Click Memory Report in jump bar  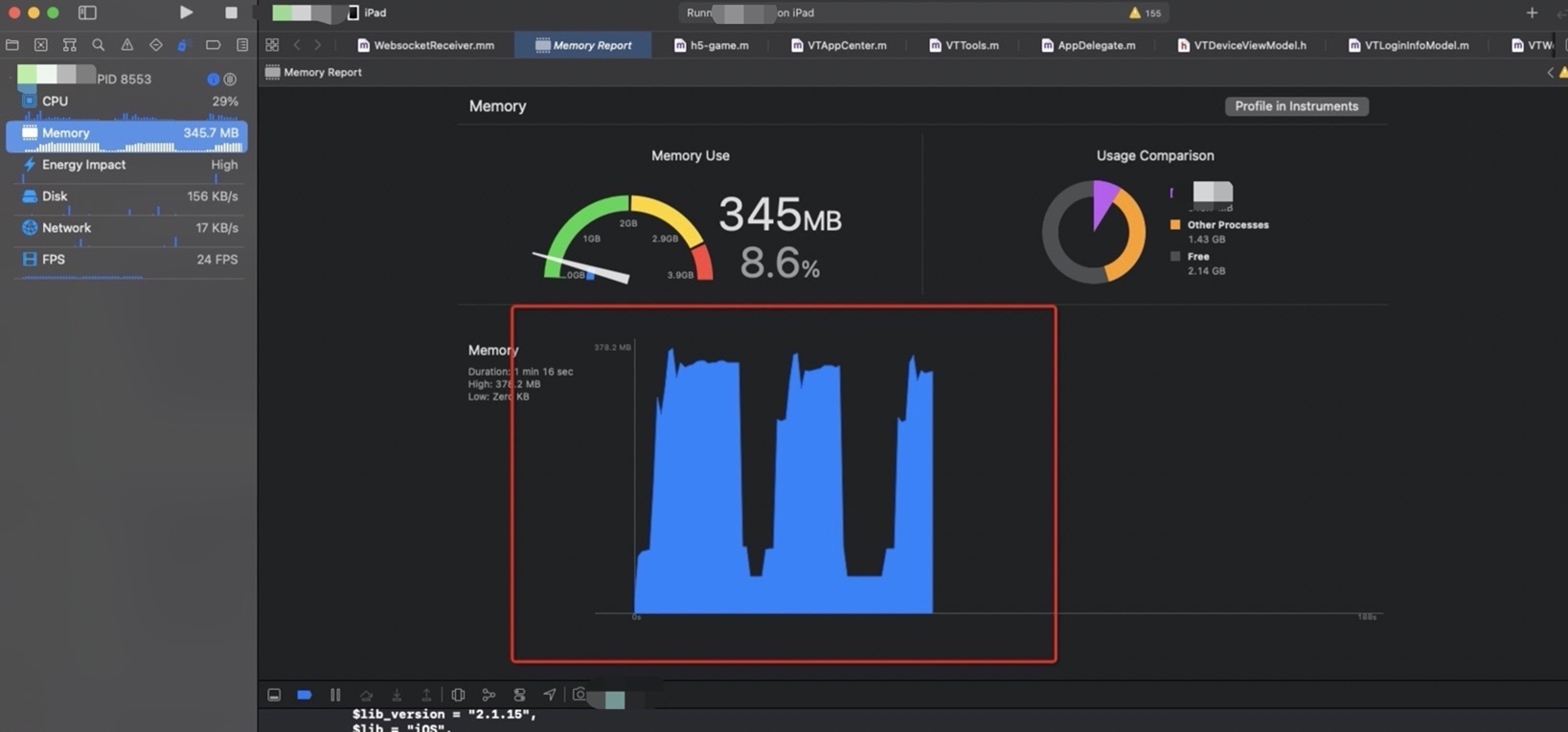point(313,72)
